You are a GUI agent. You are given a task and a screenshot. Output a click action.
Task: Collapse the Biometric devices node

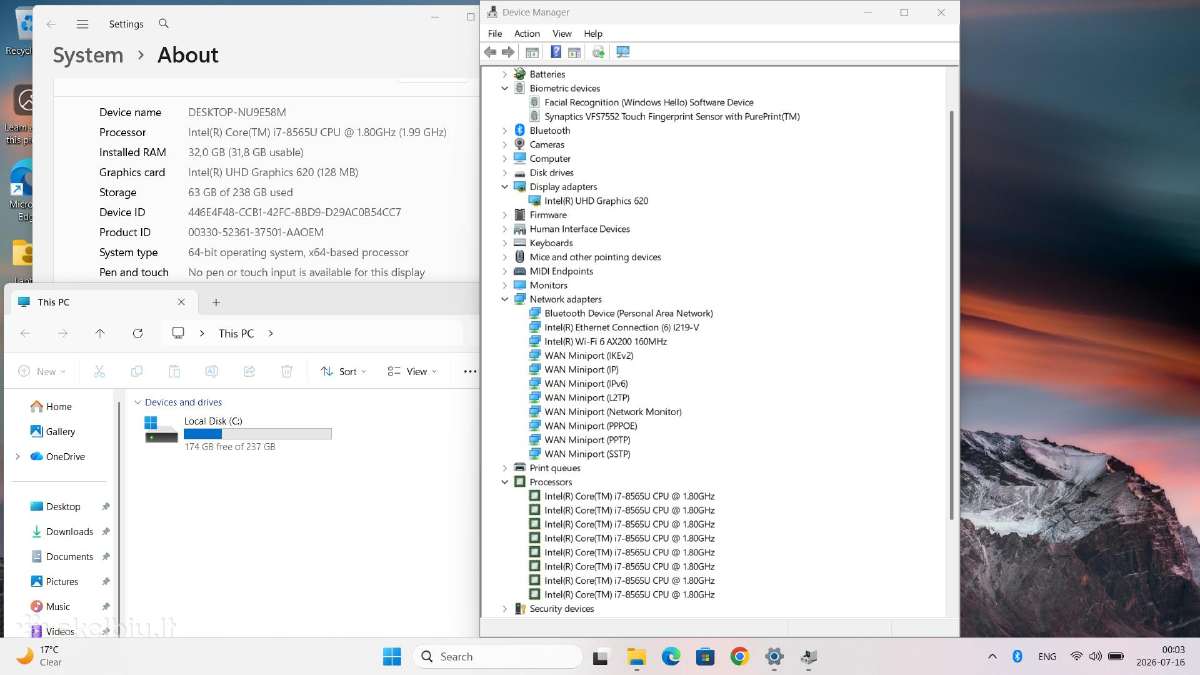504,88
